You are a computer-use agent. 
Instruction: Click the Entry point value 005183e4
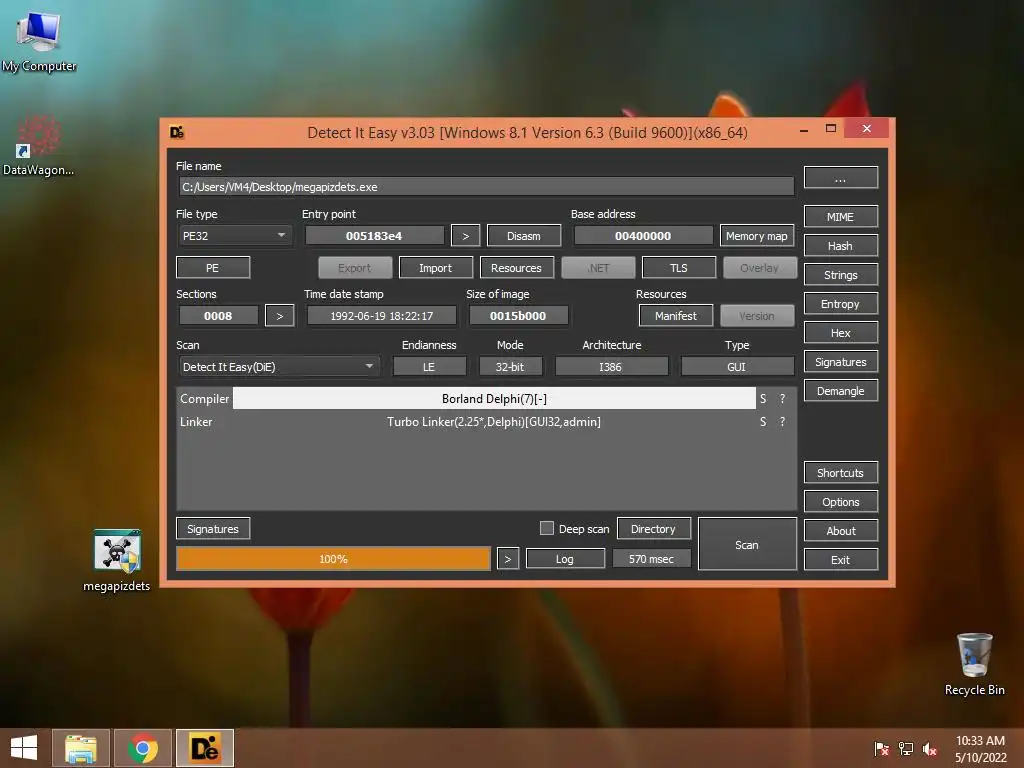click(x=374, y=236)
